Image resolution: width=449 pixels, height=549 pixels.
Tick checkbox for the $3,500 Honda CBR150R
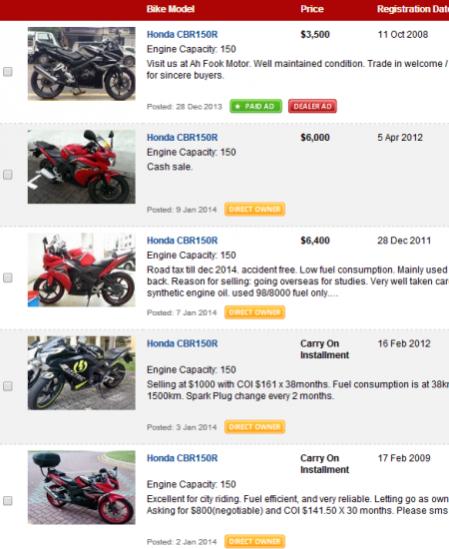[8, 72]
